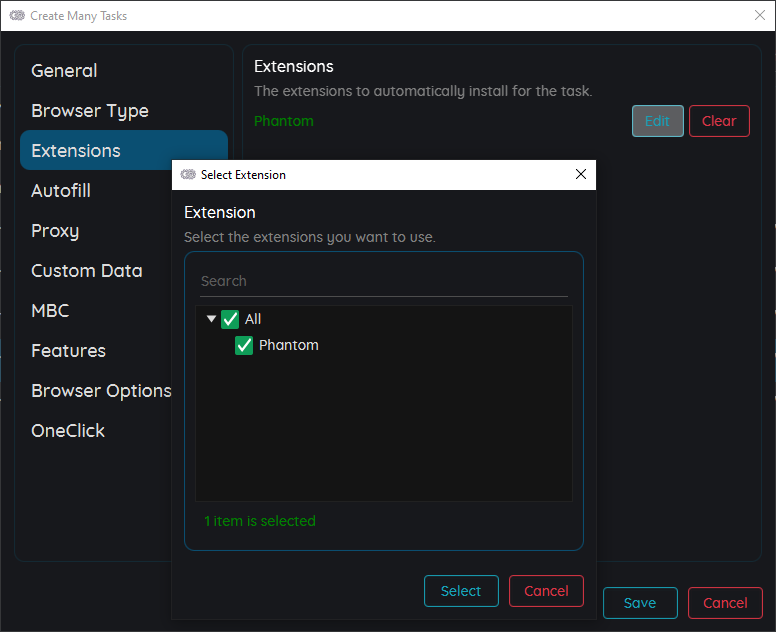Viewport: 776px width, 632px height.
Task: Open the Custom Data section
Action: 96,271
